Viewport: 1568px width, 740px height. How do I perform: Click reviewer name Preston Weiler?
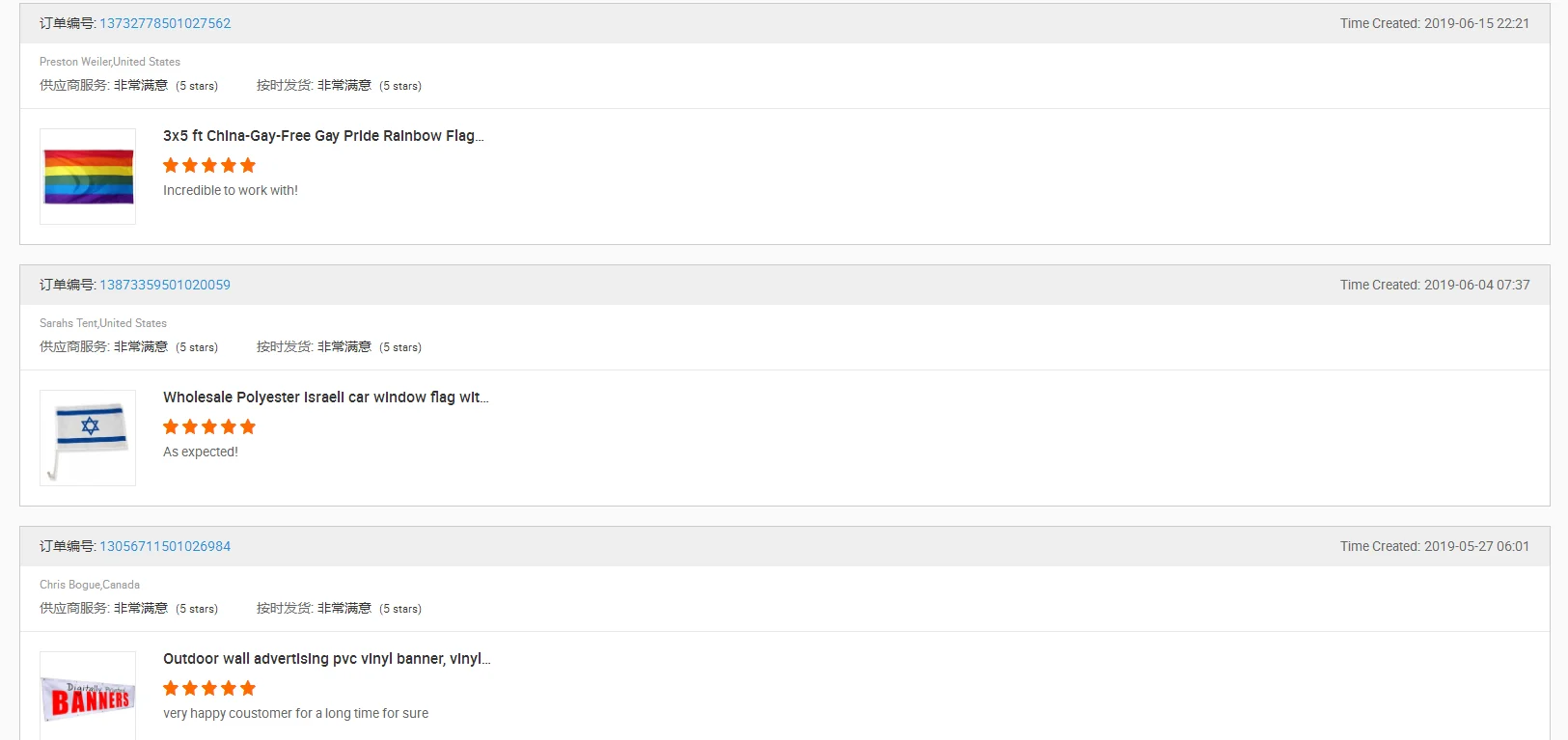(75, 62)
